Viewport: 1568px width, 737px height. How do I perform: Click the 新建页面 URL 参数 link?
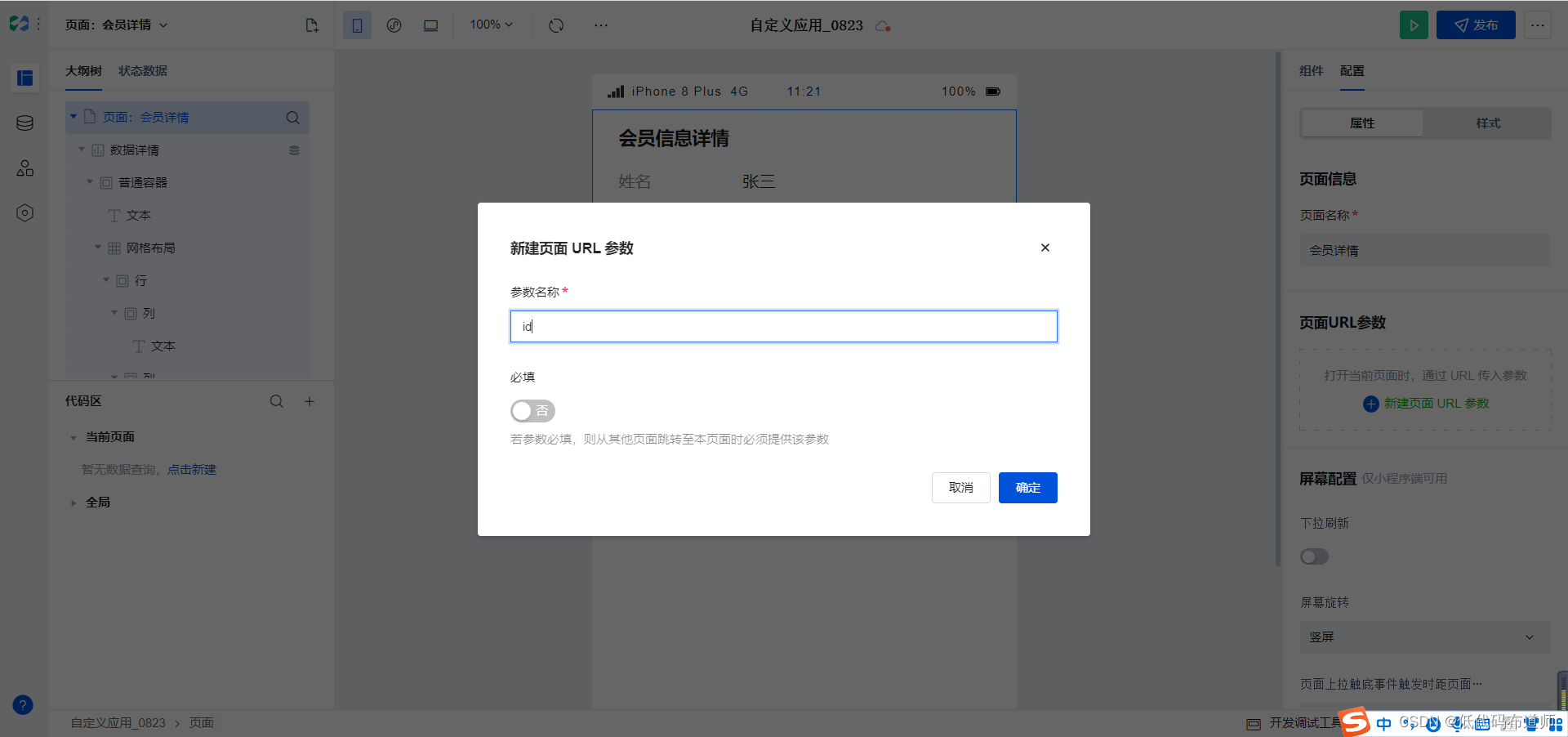[x=1426, y=404]
